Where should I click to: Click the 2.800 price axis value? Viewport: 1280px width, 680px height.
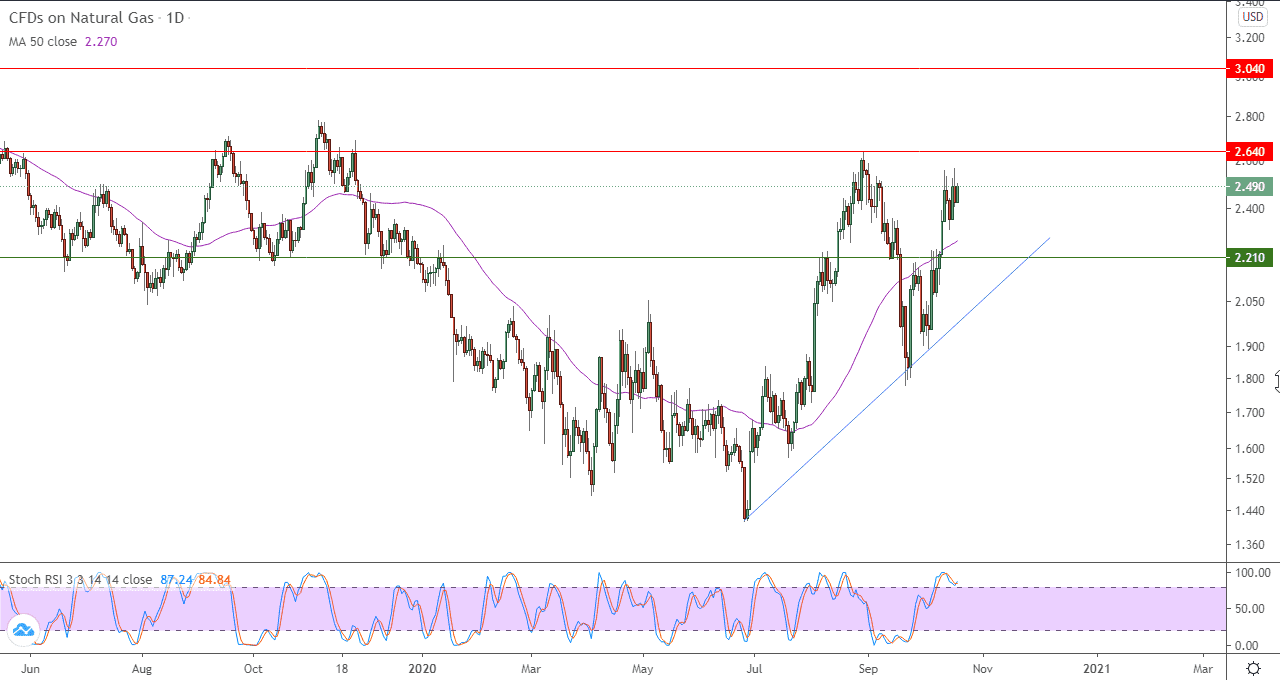pyautogui.click(x=1251, y=117)
